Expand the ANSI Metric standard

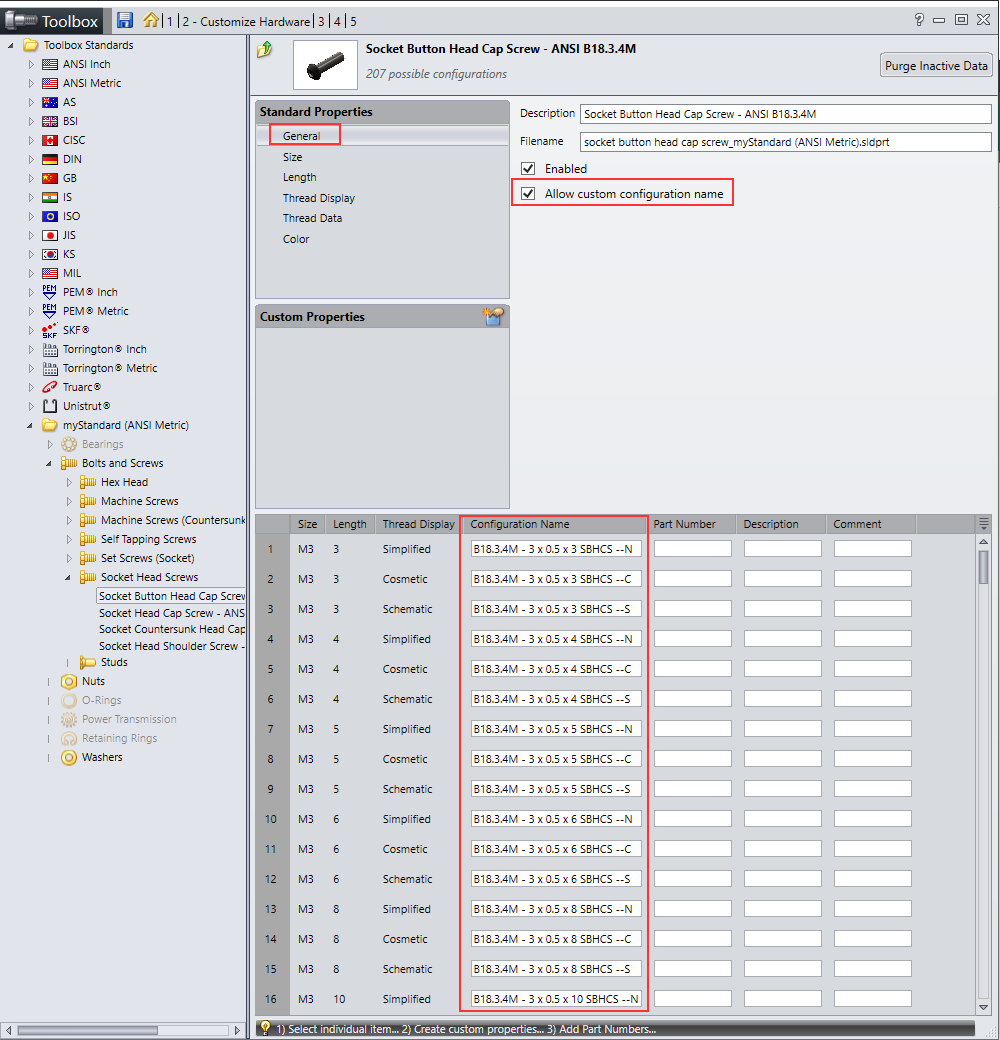click(31, 84)
